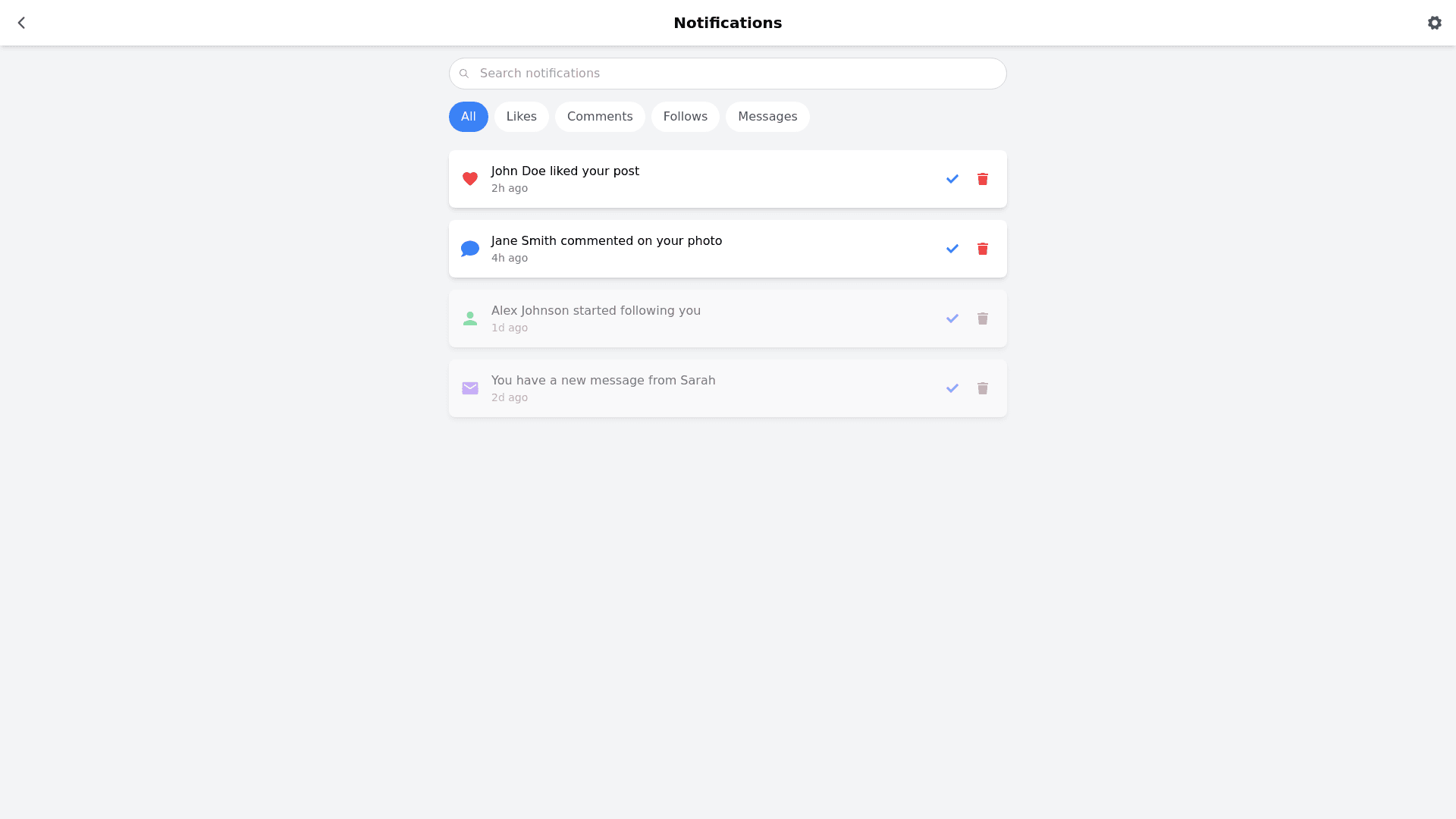This screenshot has height=819, width=1456.
Task: Toggle read status for Sarah's message
Action: pyautogui.click(x=952, y=388)
